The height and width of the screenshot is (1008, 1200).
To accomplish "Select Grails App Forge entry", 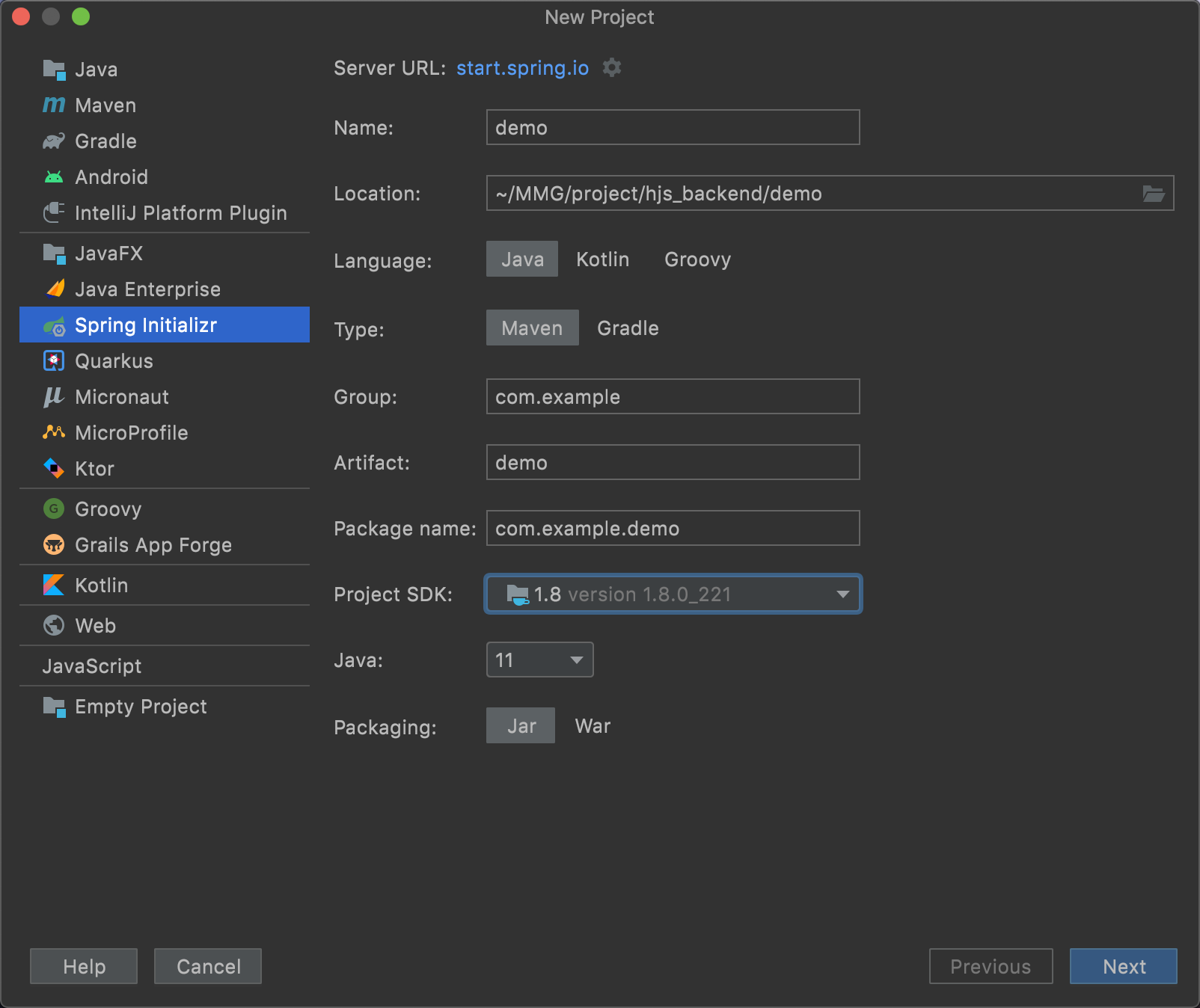I will pyautogui.click(x=165, y=545).
